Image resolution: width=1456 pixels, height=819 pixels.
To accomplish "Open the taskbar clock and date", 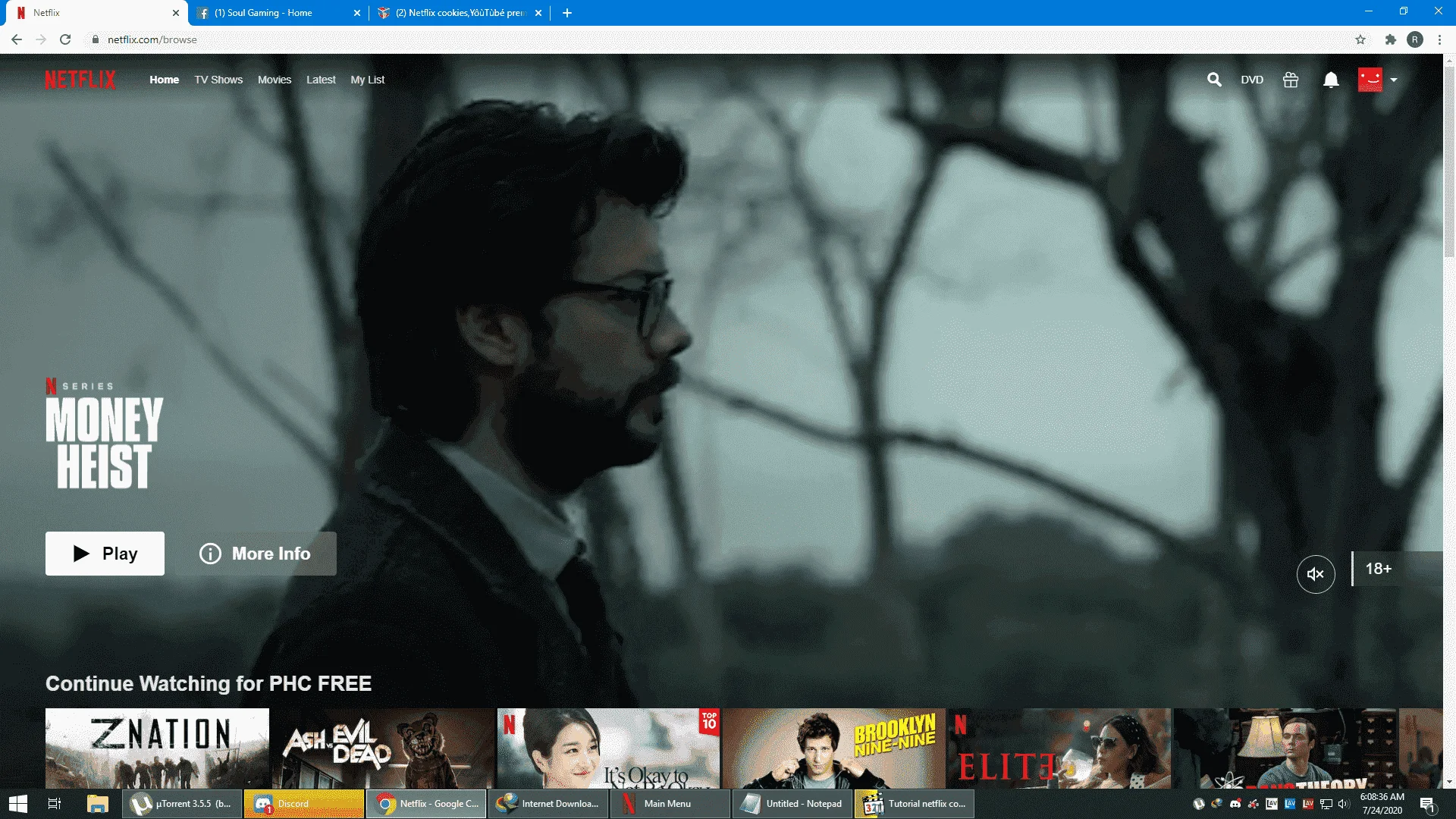I will (x=1382, y=804).
